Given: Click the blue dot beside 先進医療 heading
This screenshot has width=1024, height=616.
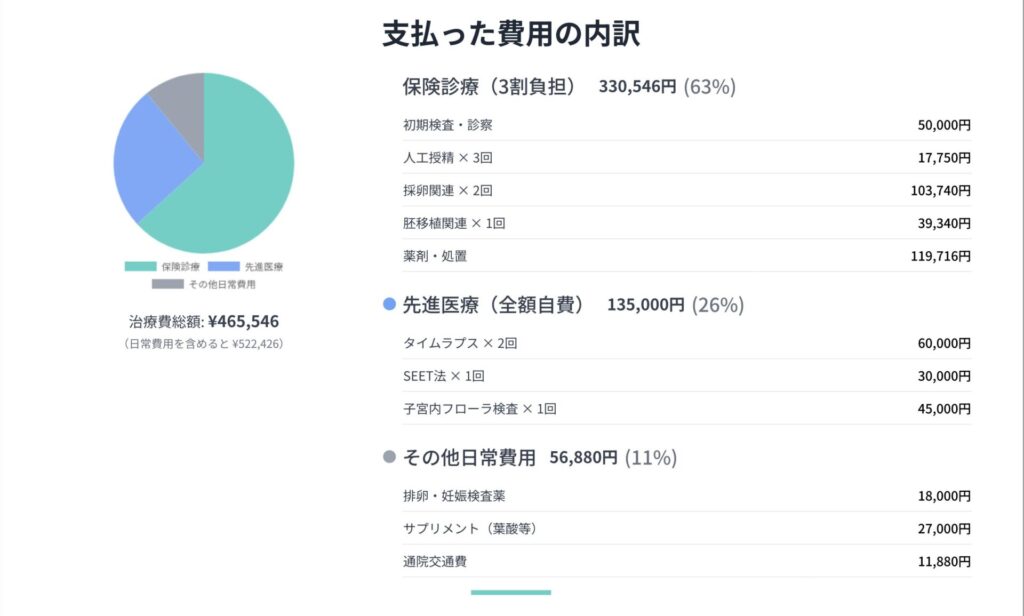Looking at the screenshot, I should (389, 304).
